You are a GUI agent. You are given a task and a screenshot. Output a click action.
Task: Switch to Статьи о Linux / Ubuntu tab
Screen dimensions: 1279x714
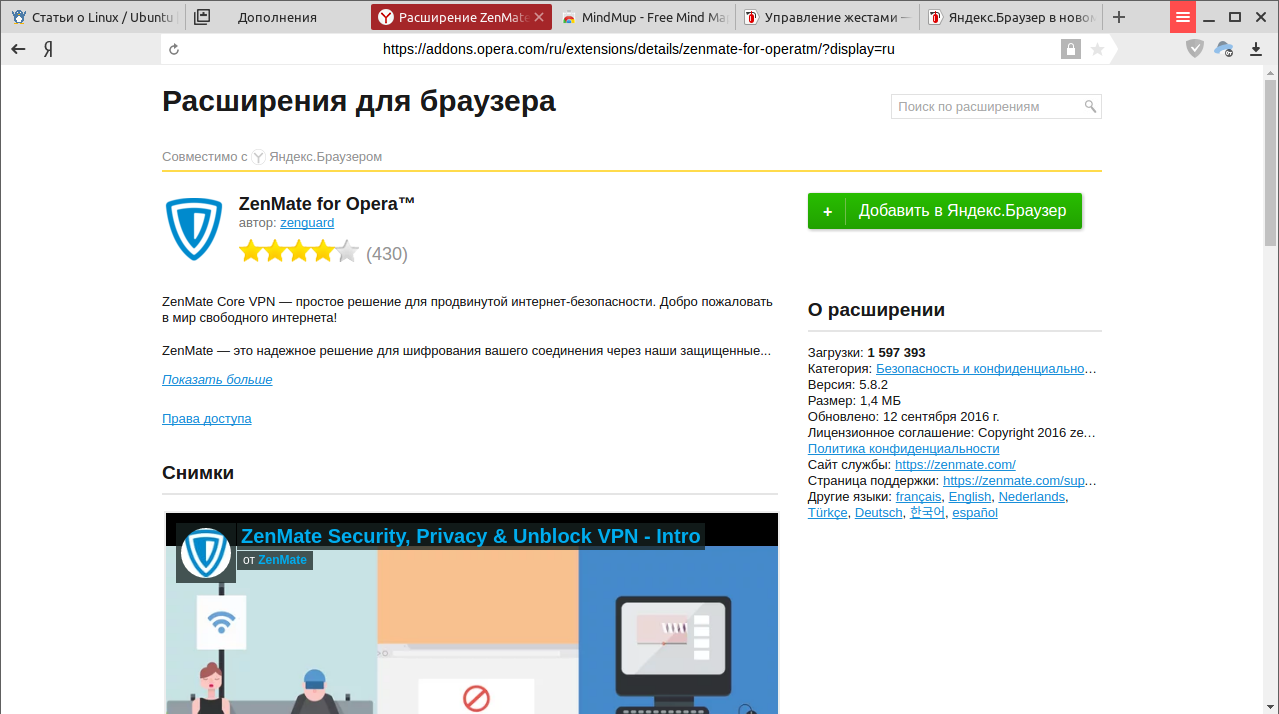92,17
